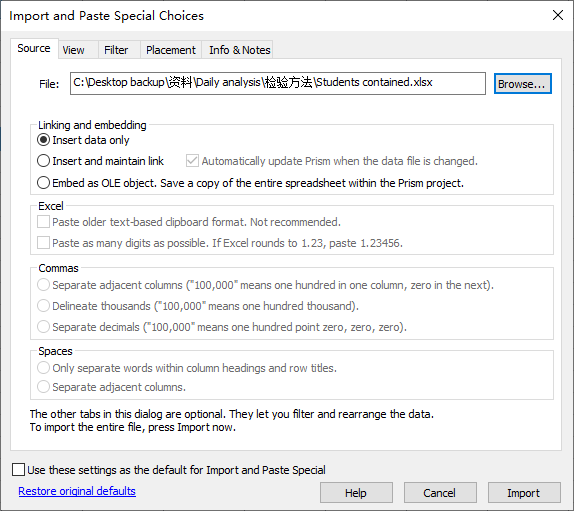Click the File path input field
The height and width of the screenshot is (511, 574).
[277, 83]
